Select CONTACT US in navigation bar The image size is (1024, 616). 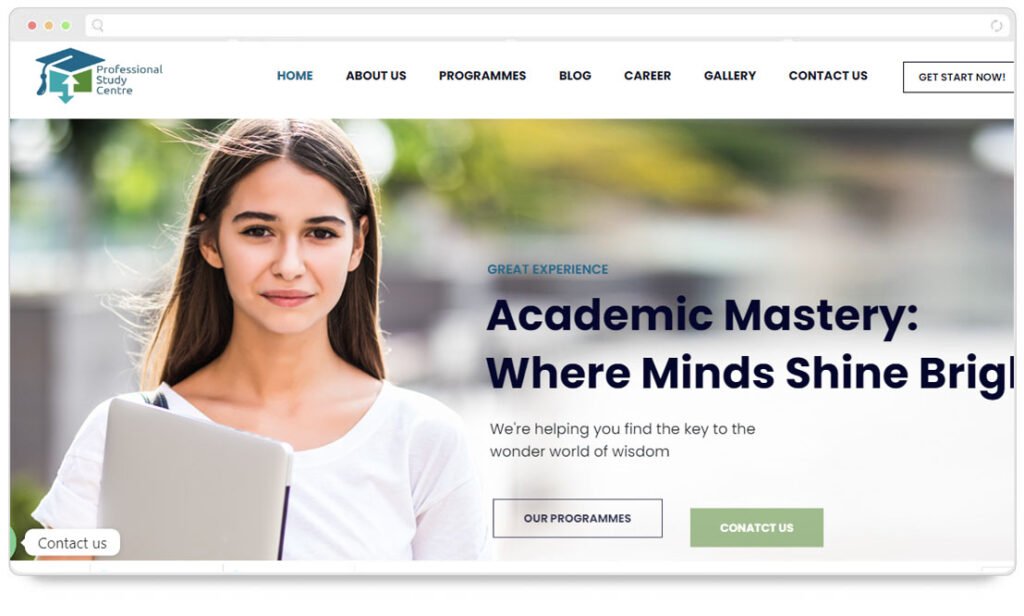point(828,76)
